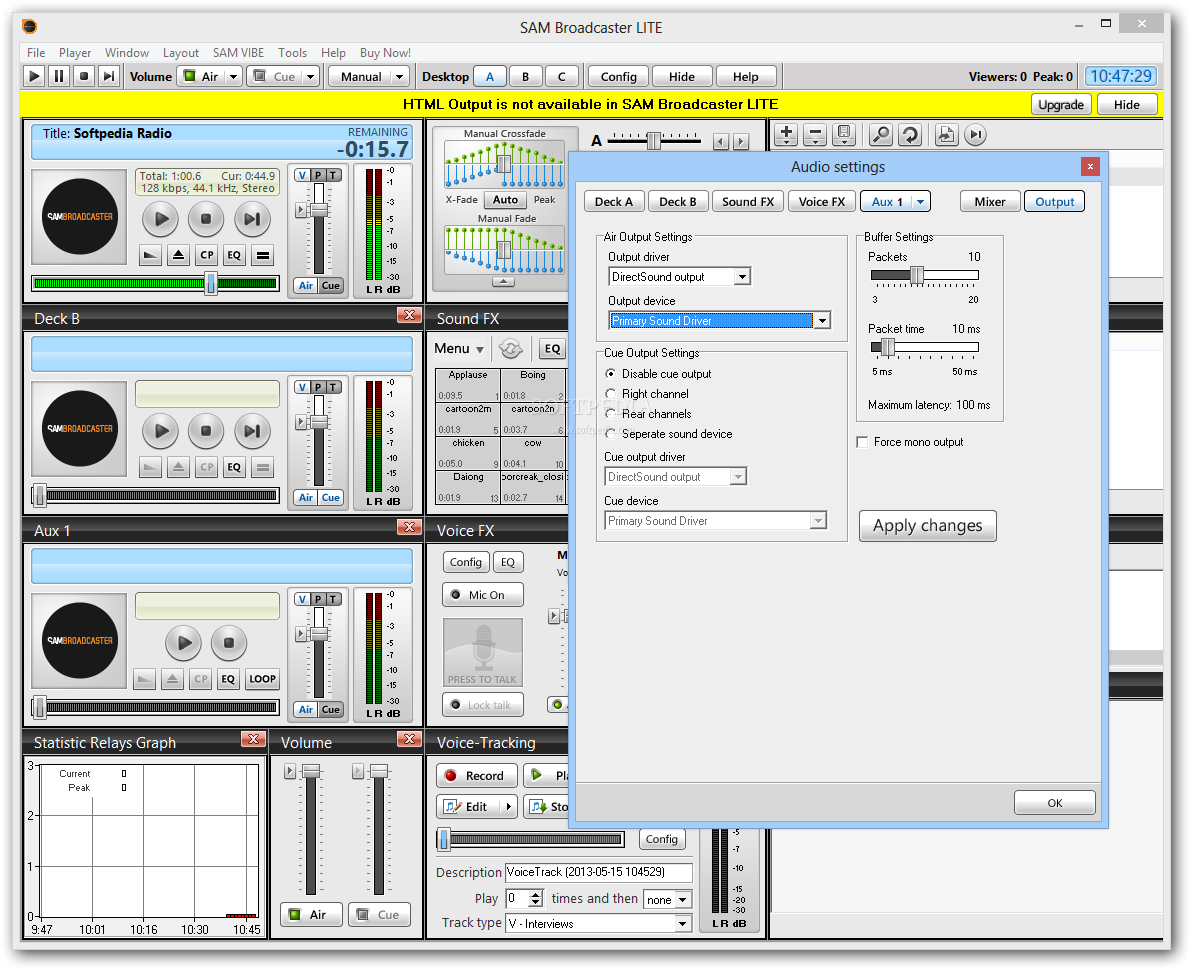
Task: Toggle LOOP on the Aux 1 deck
Action: pos(262,679)
